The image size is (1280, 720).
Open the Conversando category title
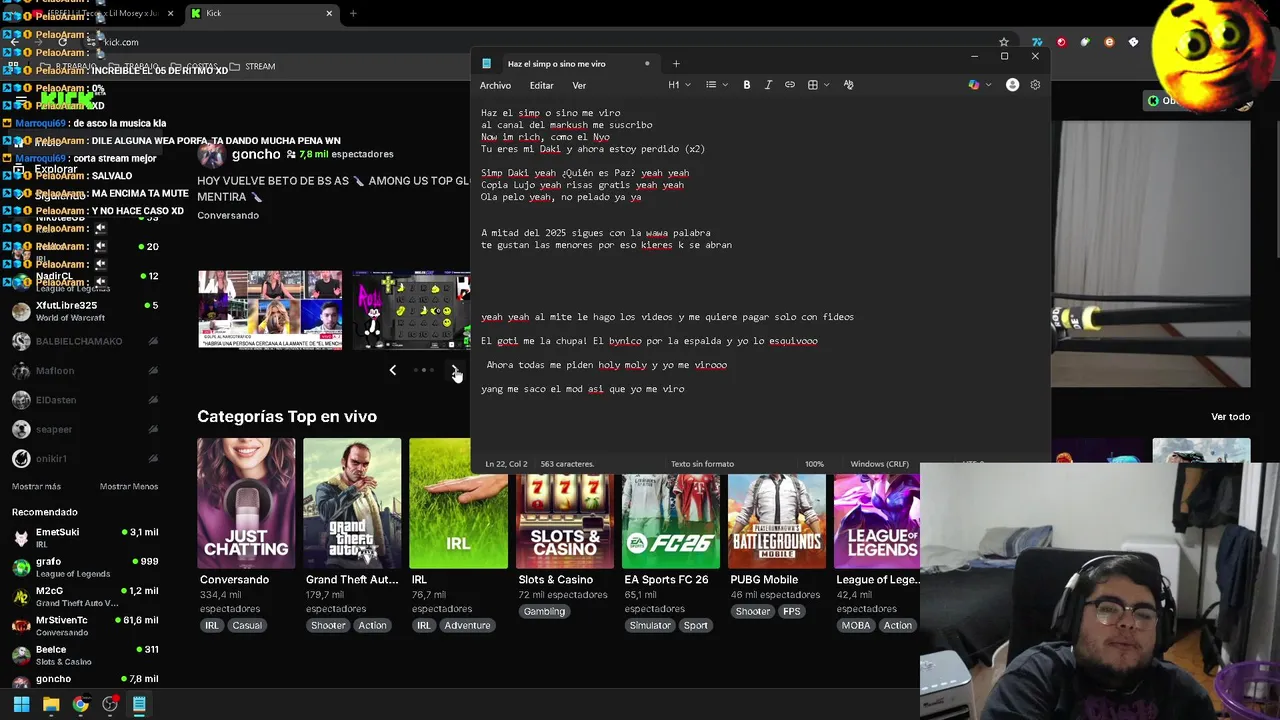[x=234, y=580]
